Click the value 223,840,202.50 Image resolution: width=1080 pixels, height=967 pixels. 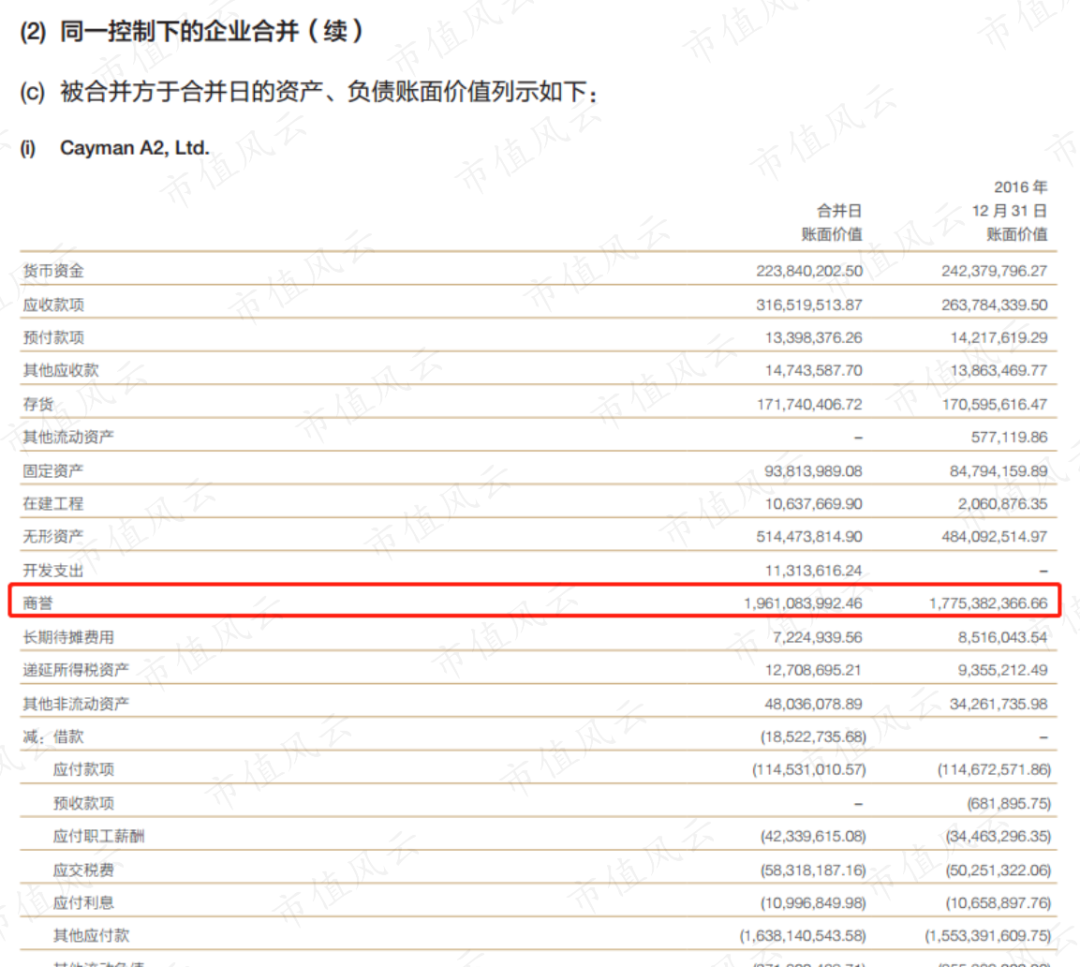(809, 271)
